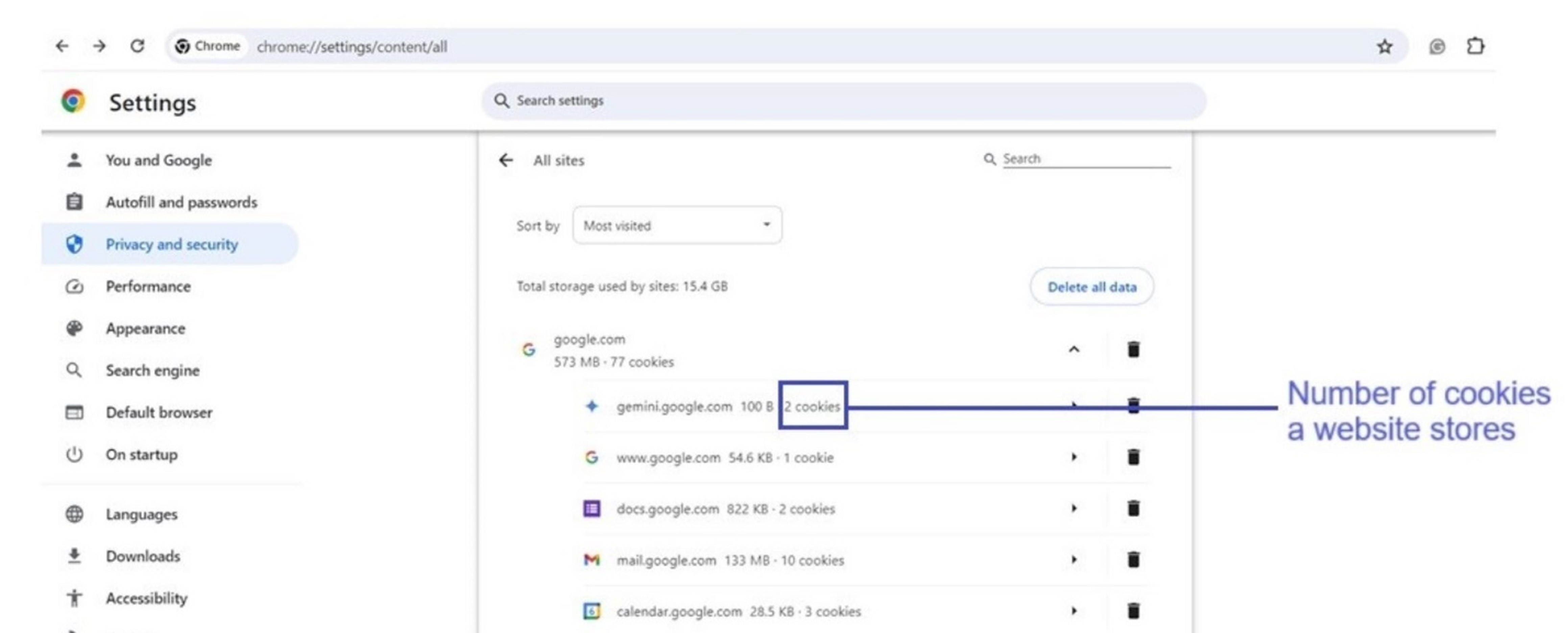The image size is (1568, 633).
Task: Open Privacy and security settings
Action: 171,244
